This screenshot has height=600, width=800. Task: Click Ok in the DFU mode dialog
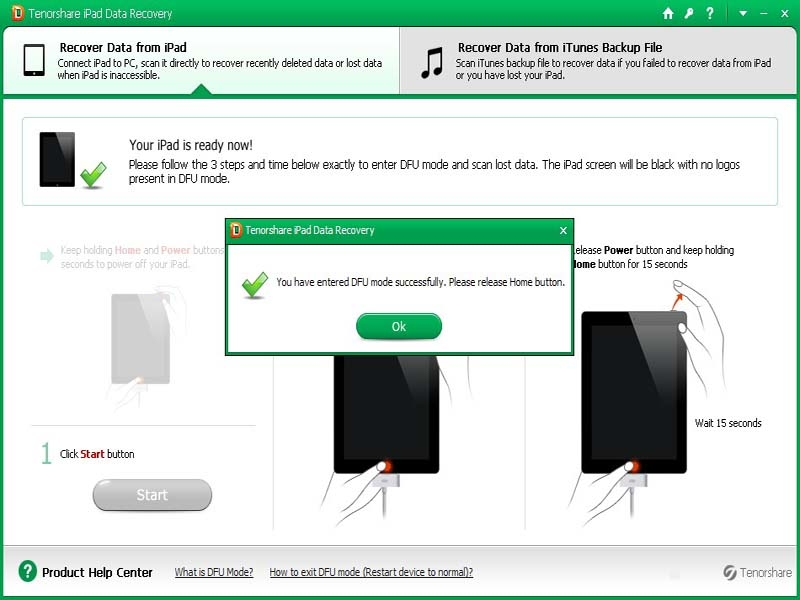[x=399, y=327]
